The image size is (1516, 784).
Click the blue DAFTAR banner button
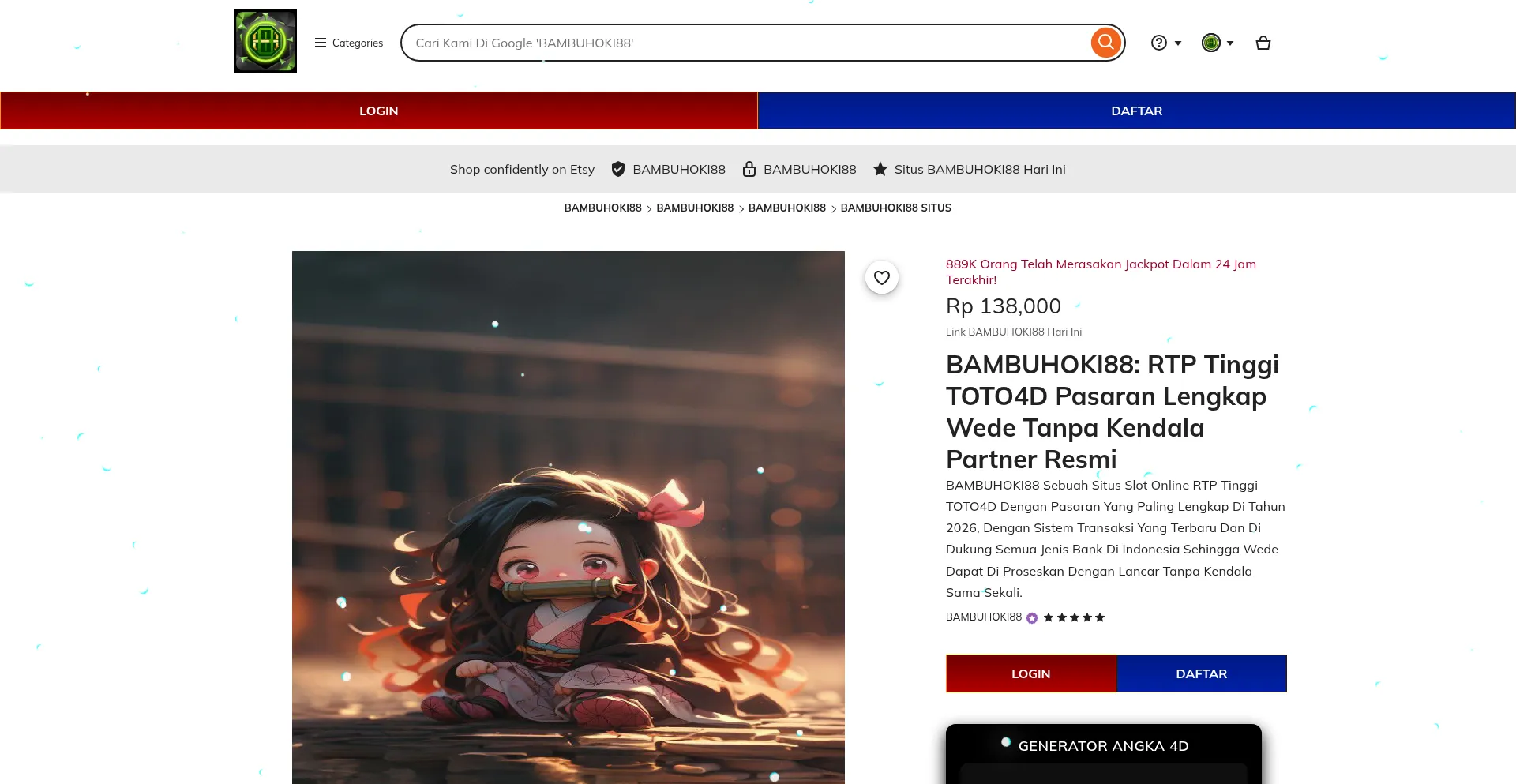pos(1137,111)
